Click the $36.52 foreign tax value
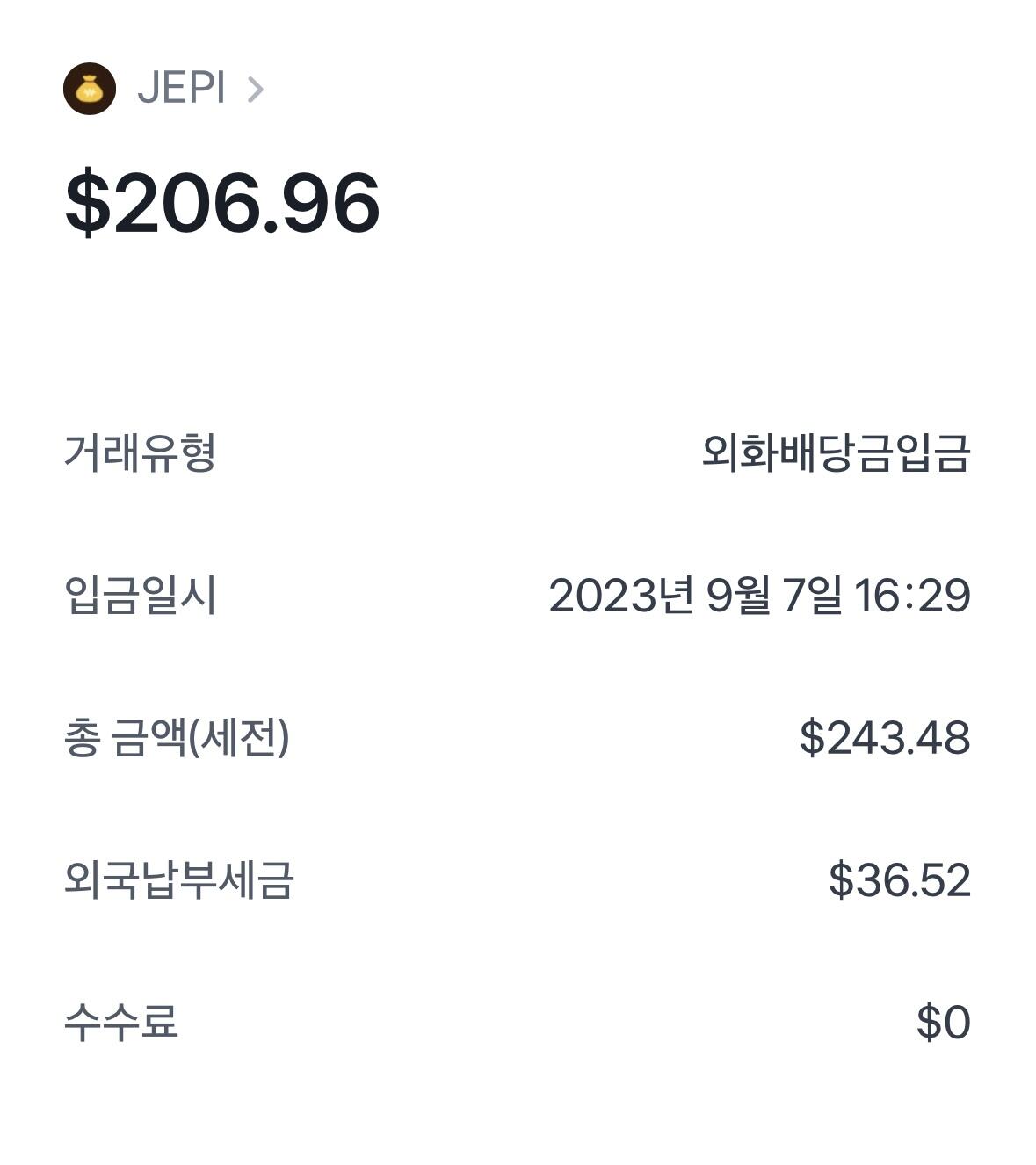Viewport: 1036px width, 1165px height. 899,879
